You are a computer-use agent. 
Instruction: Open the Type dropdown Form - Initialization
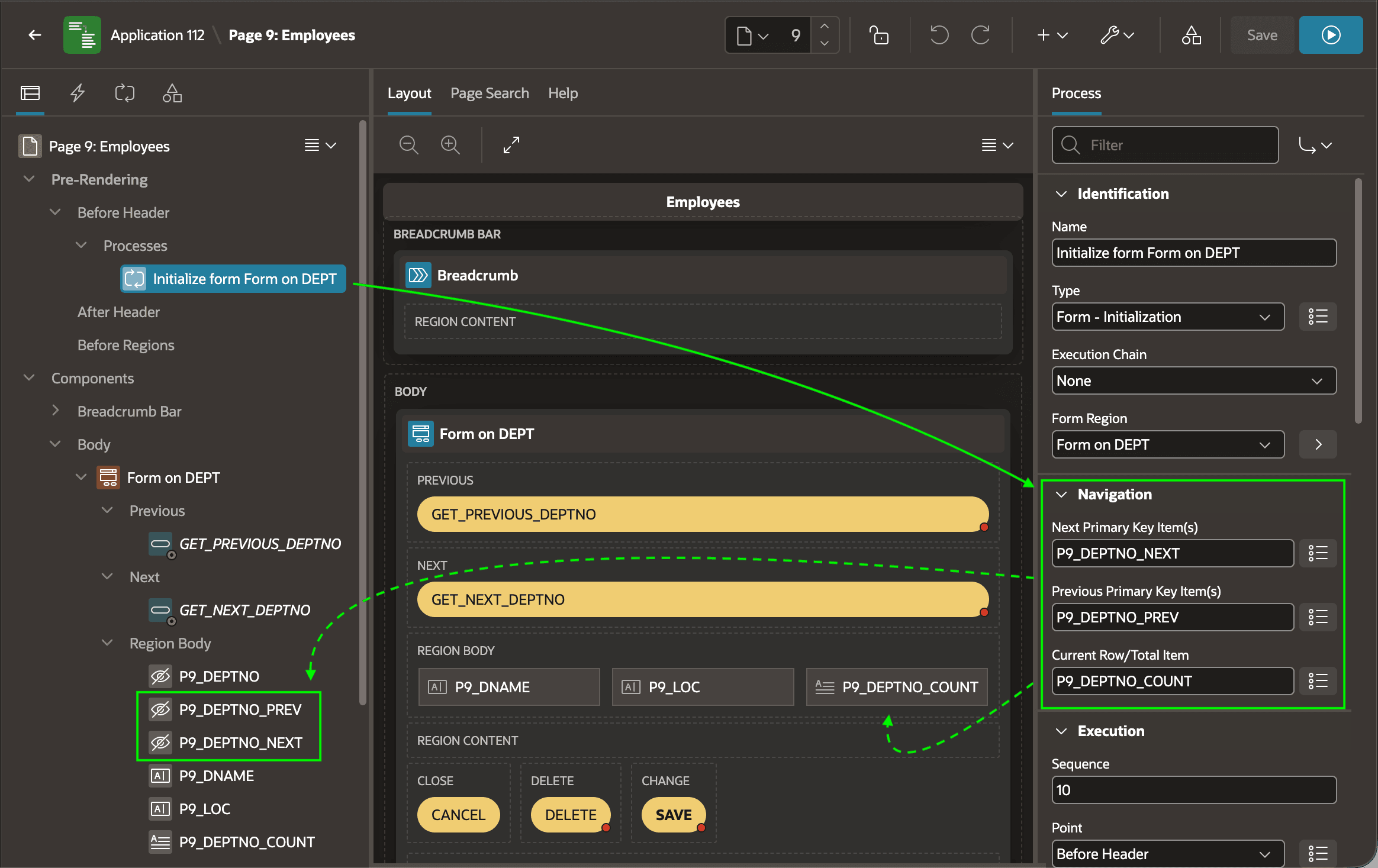click(x=1168, y=317)
